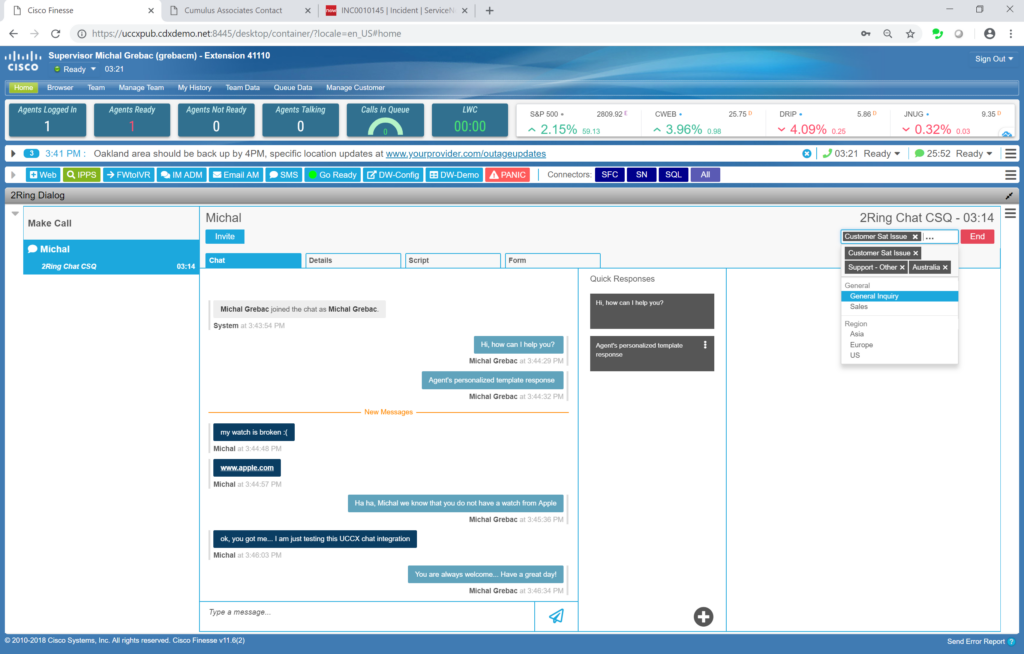This screenshot has height=654, width=1024.
Task: Open the Queue Data menu
Action: [x=292, y=88]
